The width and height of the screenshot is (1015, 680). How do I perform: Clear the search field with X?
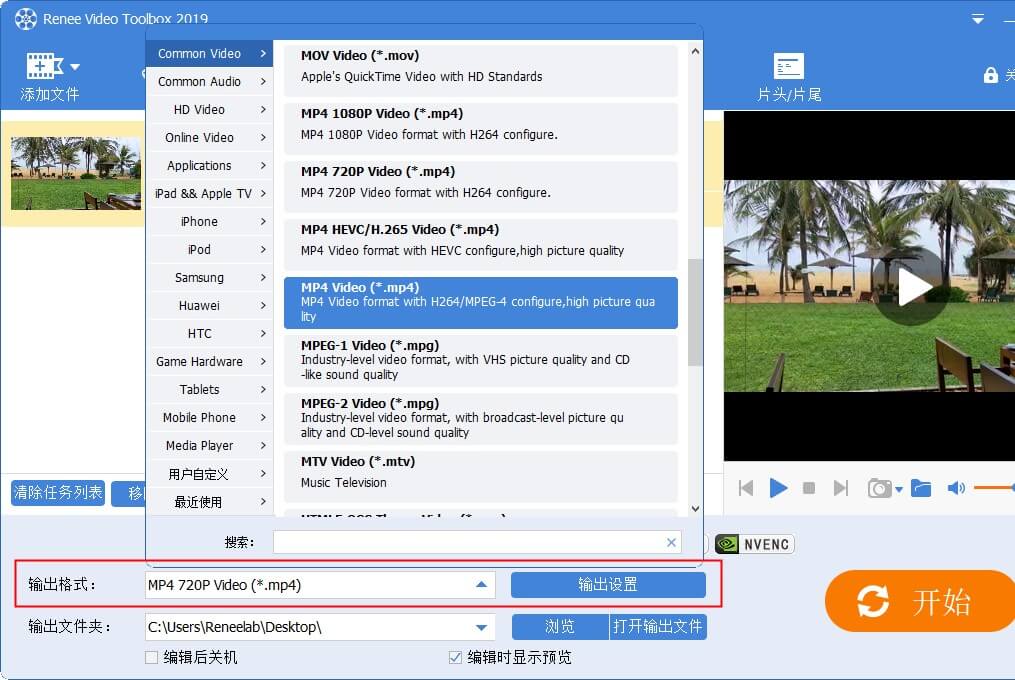pos(671,543)
